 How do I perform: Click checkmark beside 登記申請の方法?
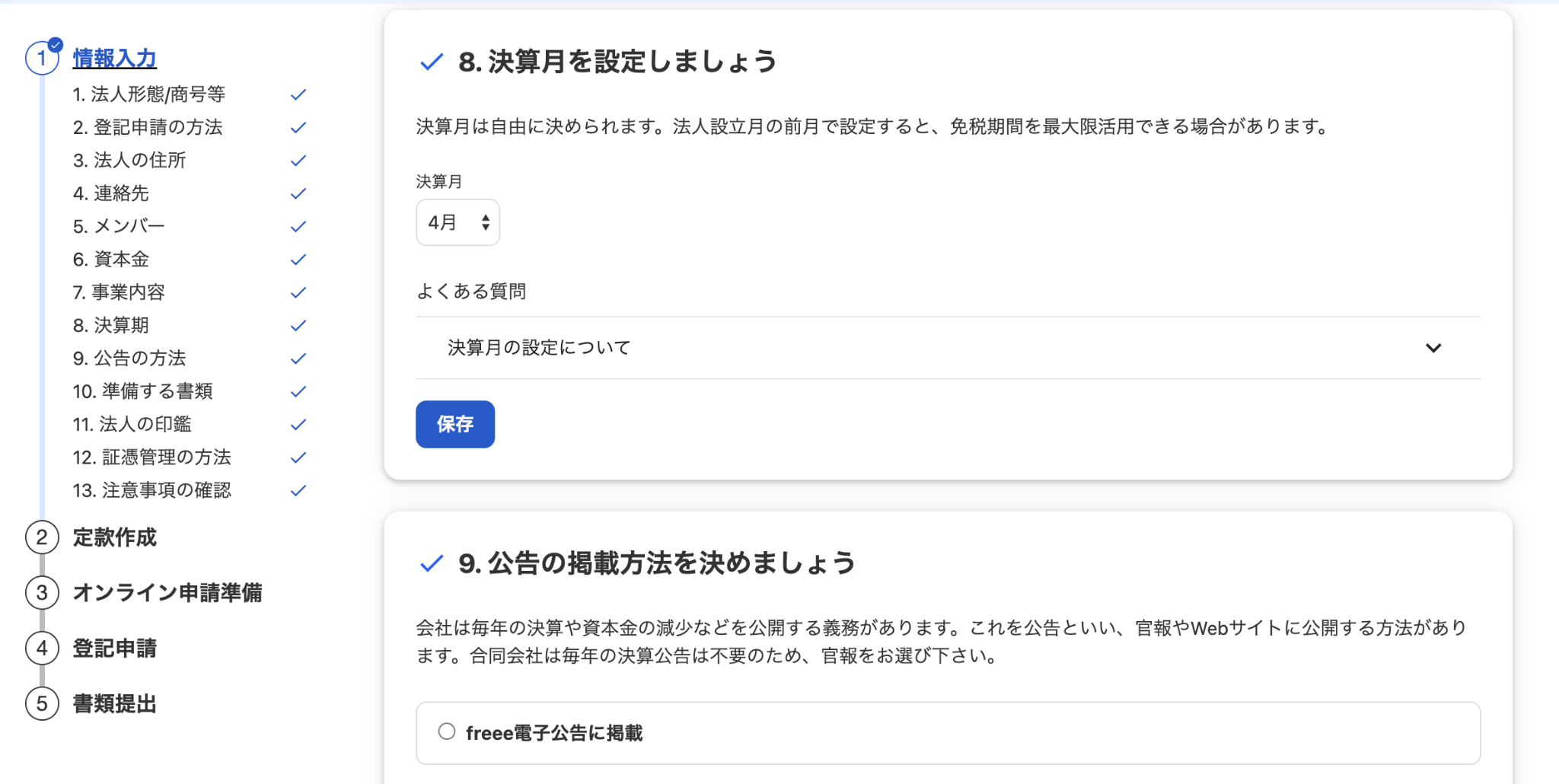(x=298, y=127)
